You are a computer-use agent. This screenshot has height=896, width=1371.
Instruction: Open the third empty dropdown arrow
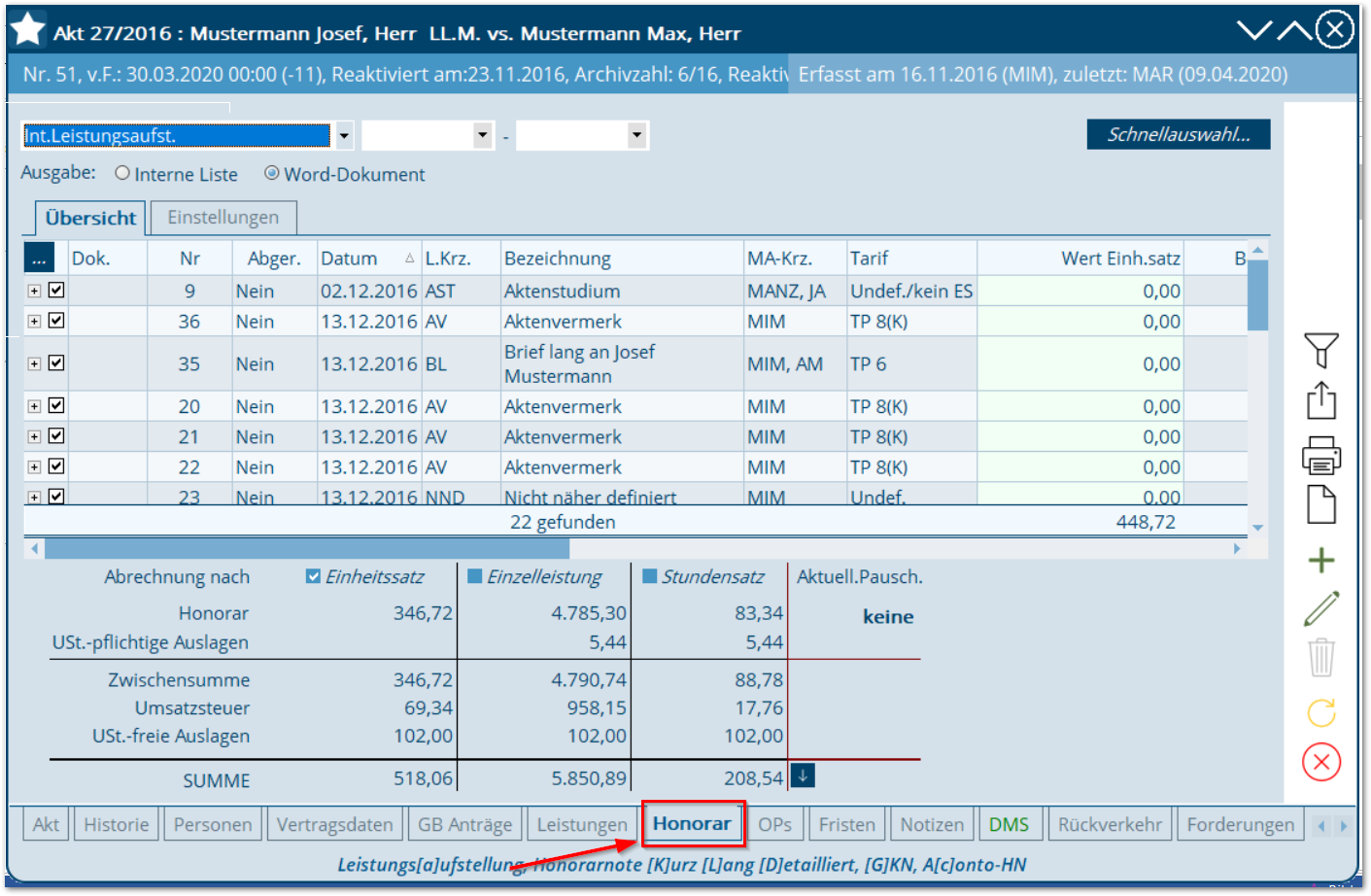pyautogui.click(x=636, y=135)
